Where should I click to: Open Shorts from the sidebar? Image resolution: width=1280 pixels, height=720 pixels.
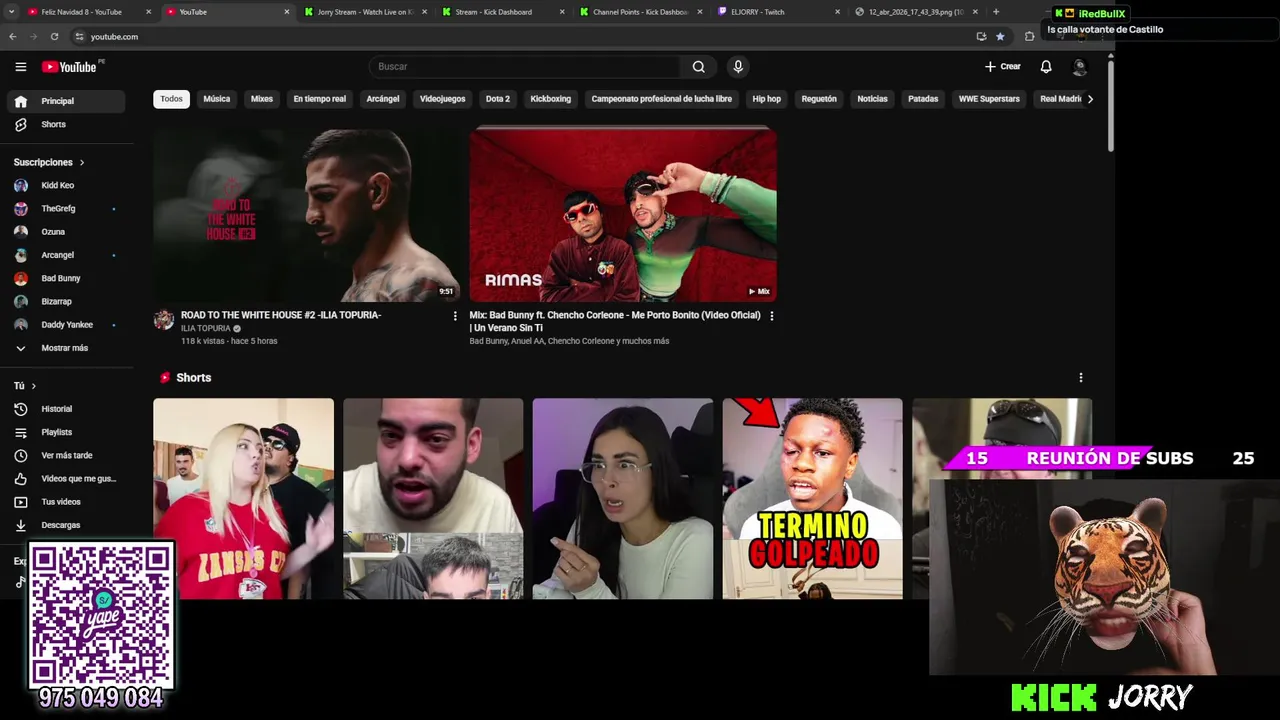(67, 125)
